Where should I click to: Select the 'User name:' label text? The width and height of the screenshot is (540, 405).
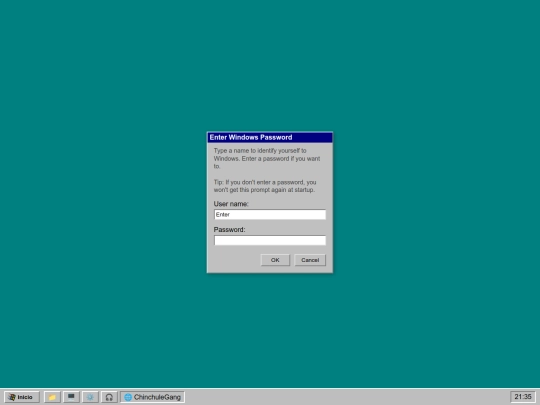pyautogui.click(x=231, y=204)
